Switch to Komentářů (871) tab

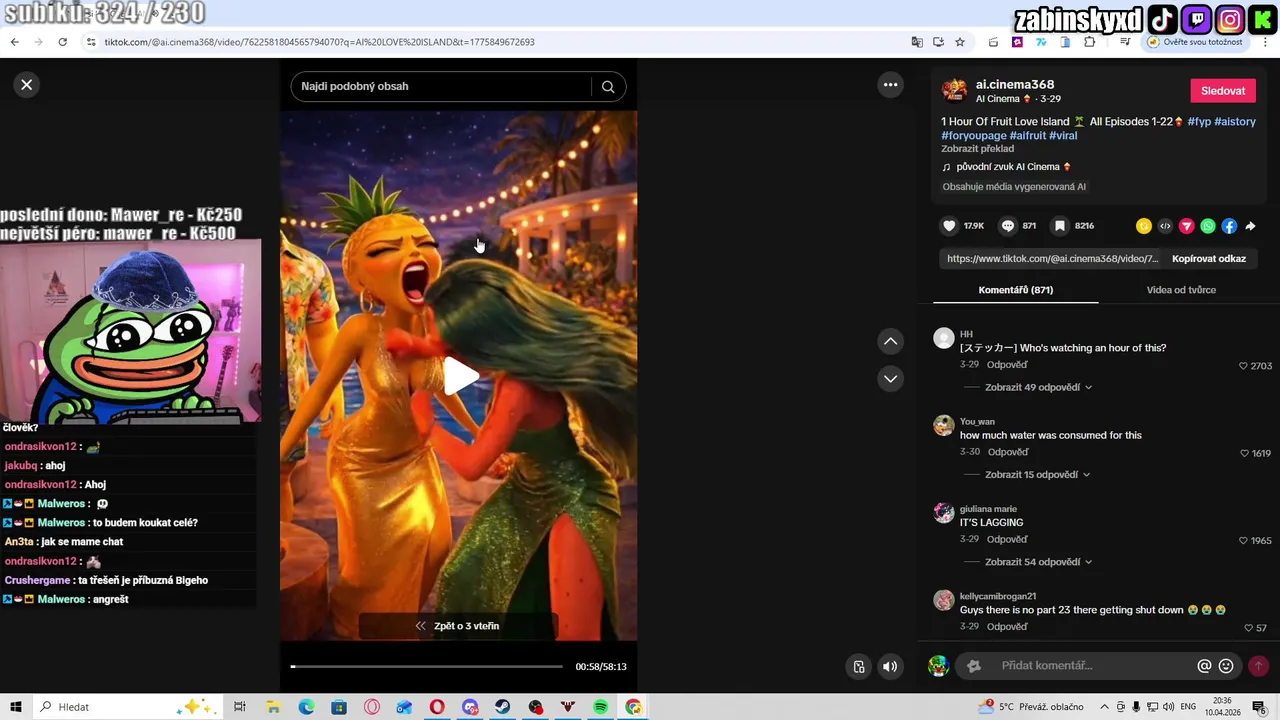coord(1015,290)
